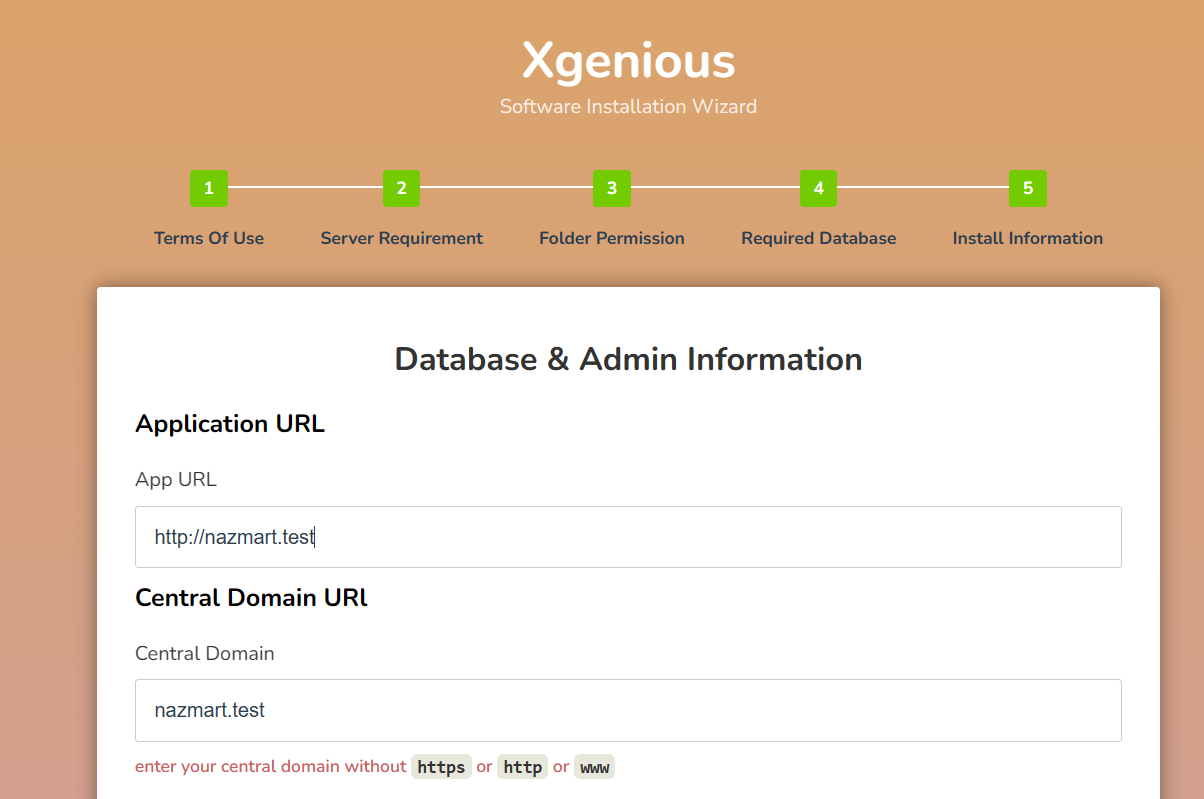Select the Install Information step label
The image size is (1204, 799).
1028,238
